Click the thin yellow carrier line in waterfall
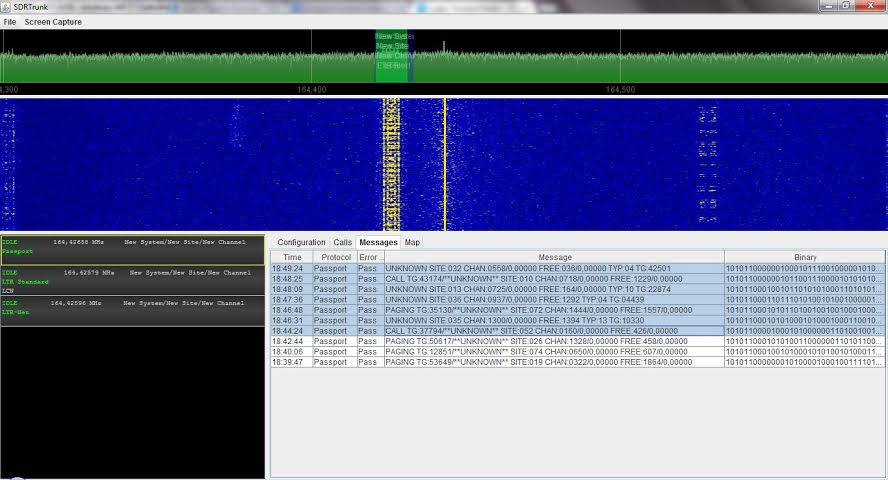 445,164
